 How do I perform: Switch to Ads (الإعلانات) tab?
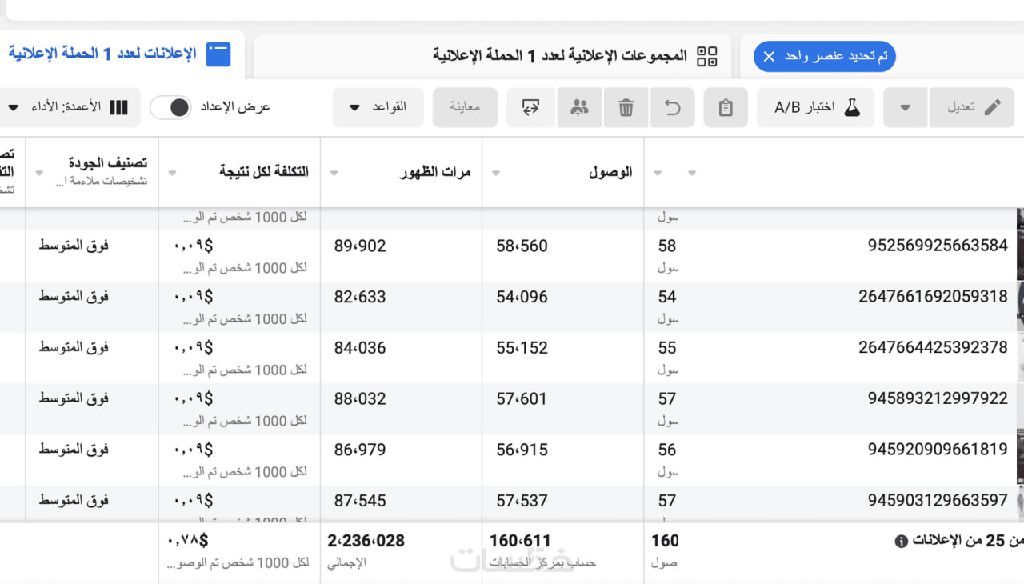118,53
